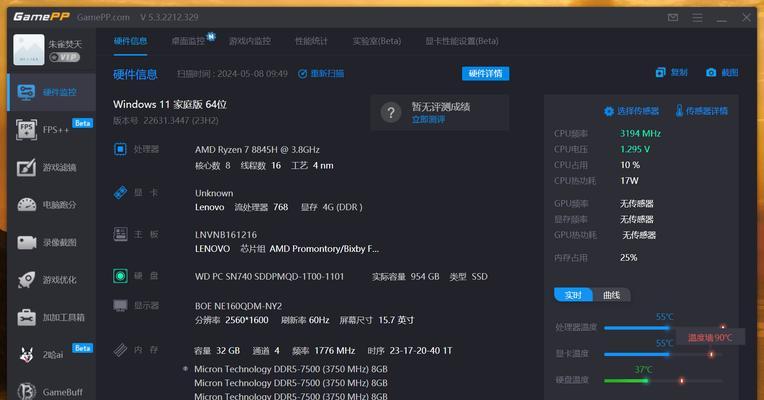This screenshot has width=764, height=400.
Task: Click the 处理器温度 temperature bar
Action: pyautogui.click(x=663, y=328)
